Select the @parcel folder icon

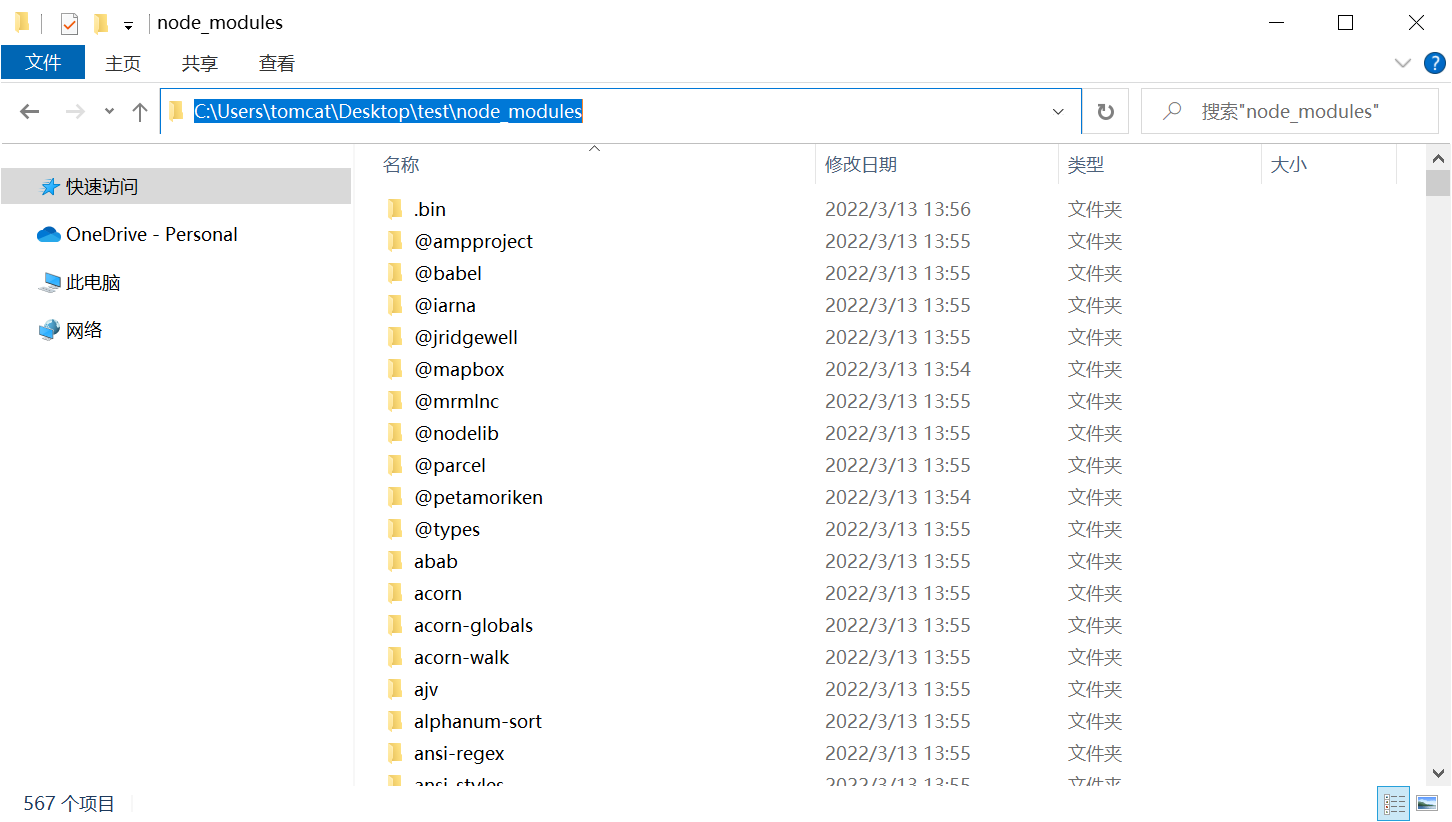coord(395,465)
